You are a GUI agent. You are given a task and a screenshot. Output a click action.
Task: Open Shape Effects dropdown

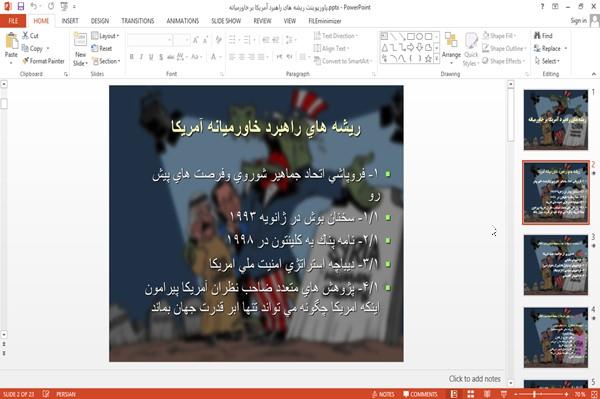point(504,61)
